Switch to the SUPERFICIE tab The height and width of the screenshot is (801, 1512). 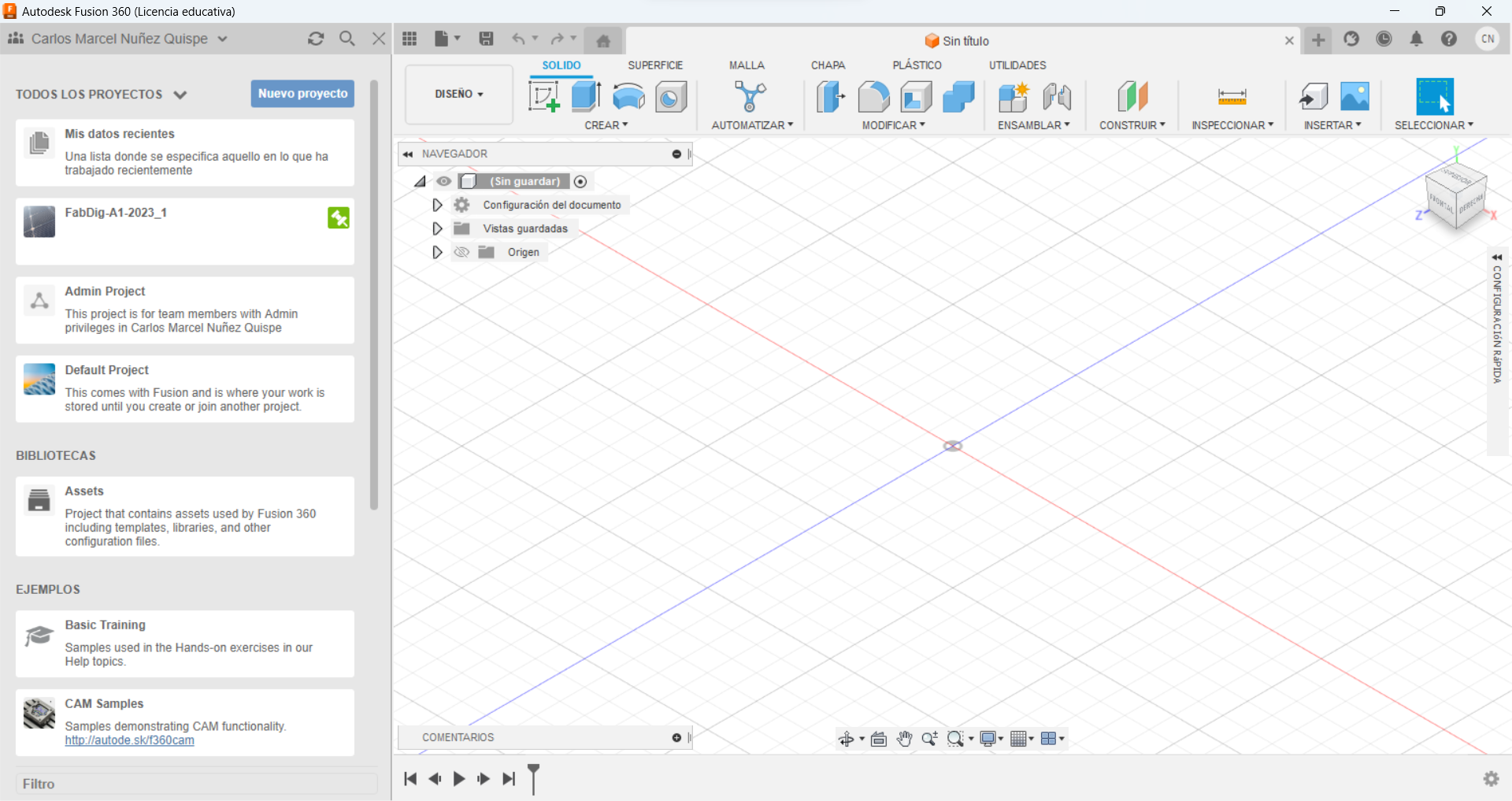(655, 65)
